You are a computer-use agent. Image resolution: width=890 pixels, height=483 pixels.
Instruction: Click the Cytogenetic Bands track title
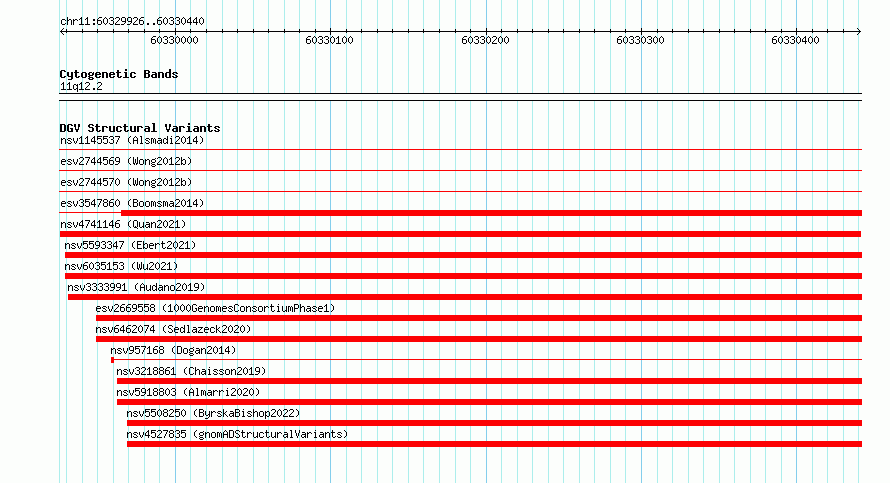pos(119,74)
